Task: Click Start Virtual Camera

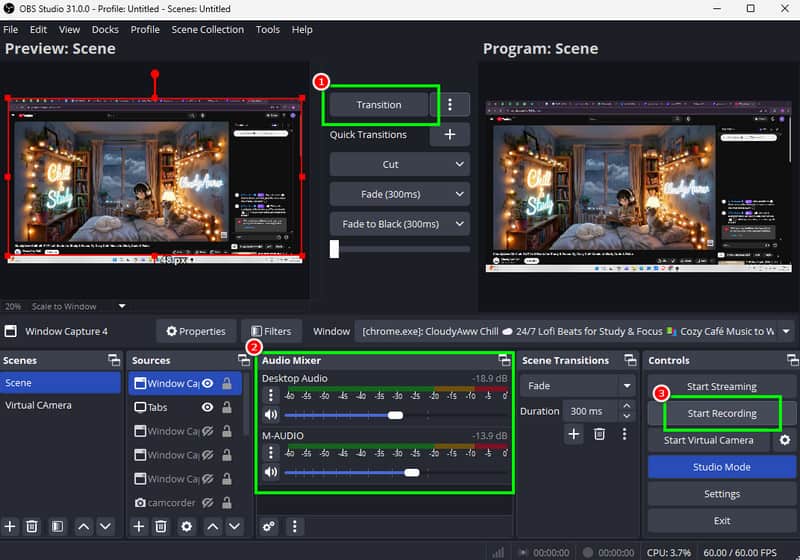Action: click(708, 440)
